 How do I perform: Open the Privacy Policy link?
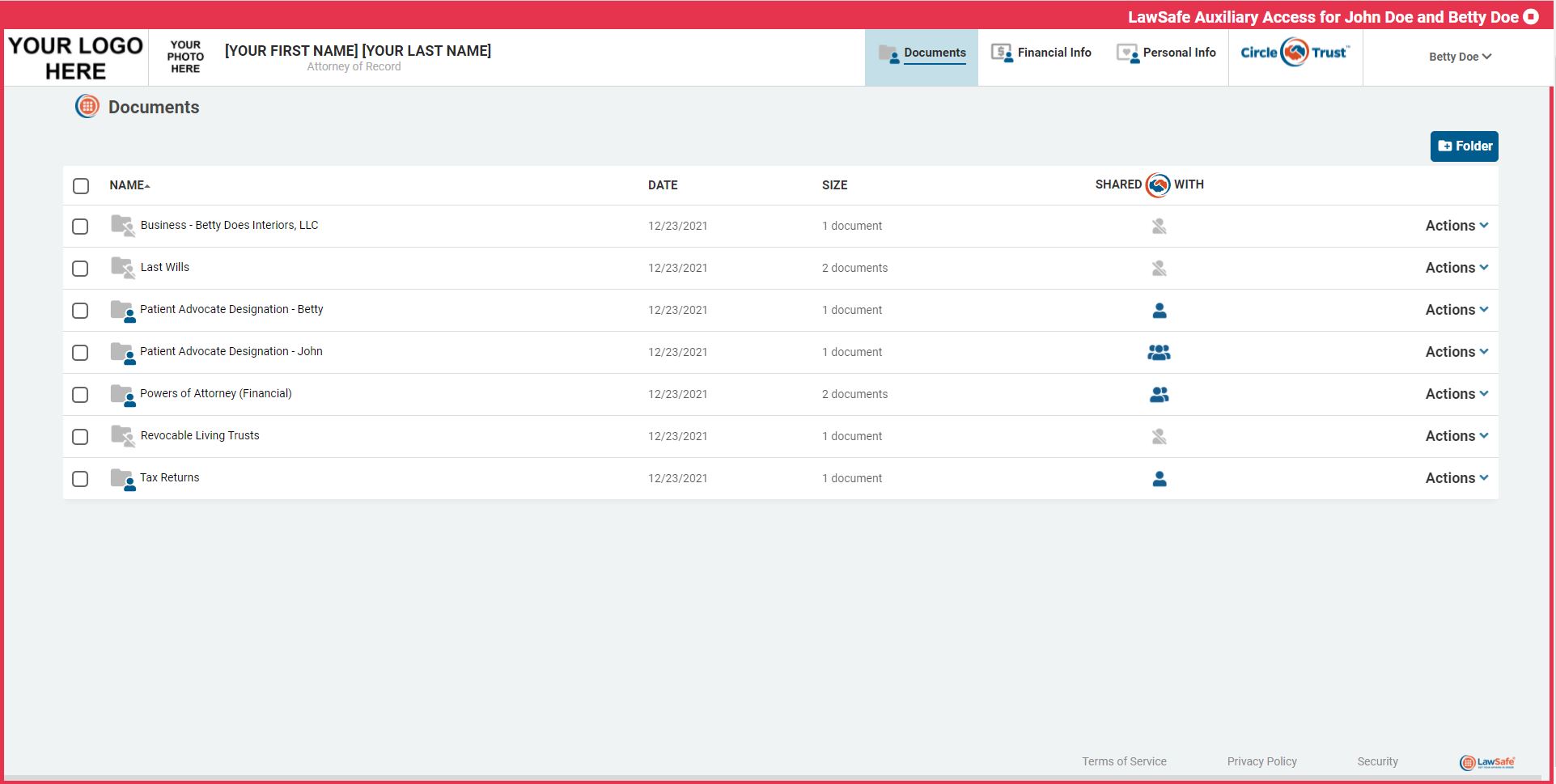[1261, 761]
